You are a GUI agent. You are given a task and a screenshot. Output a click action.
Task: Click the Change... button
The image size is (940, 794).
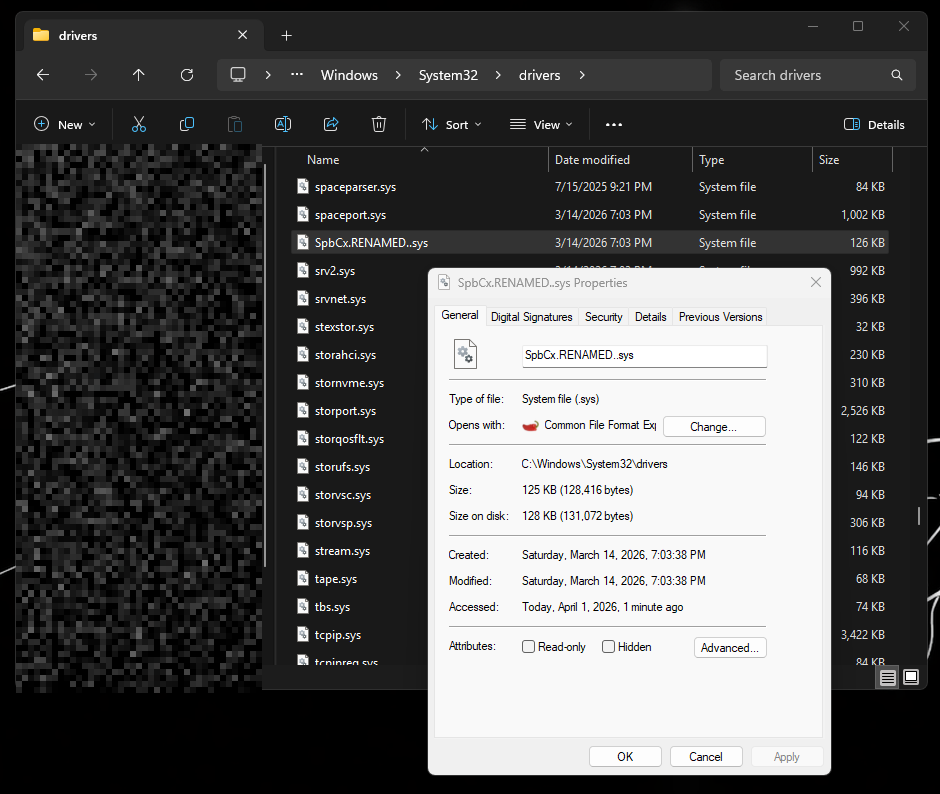[713, 426]
